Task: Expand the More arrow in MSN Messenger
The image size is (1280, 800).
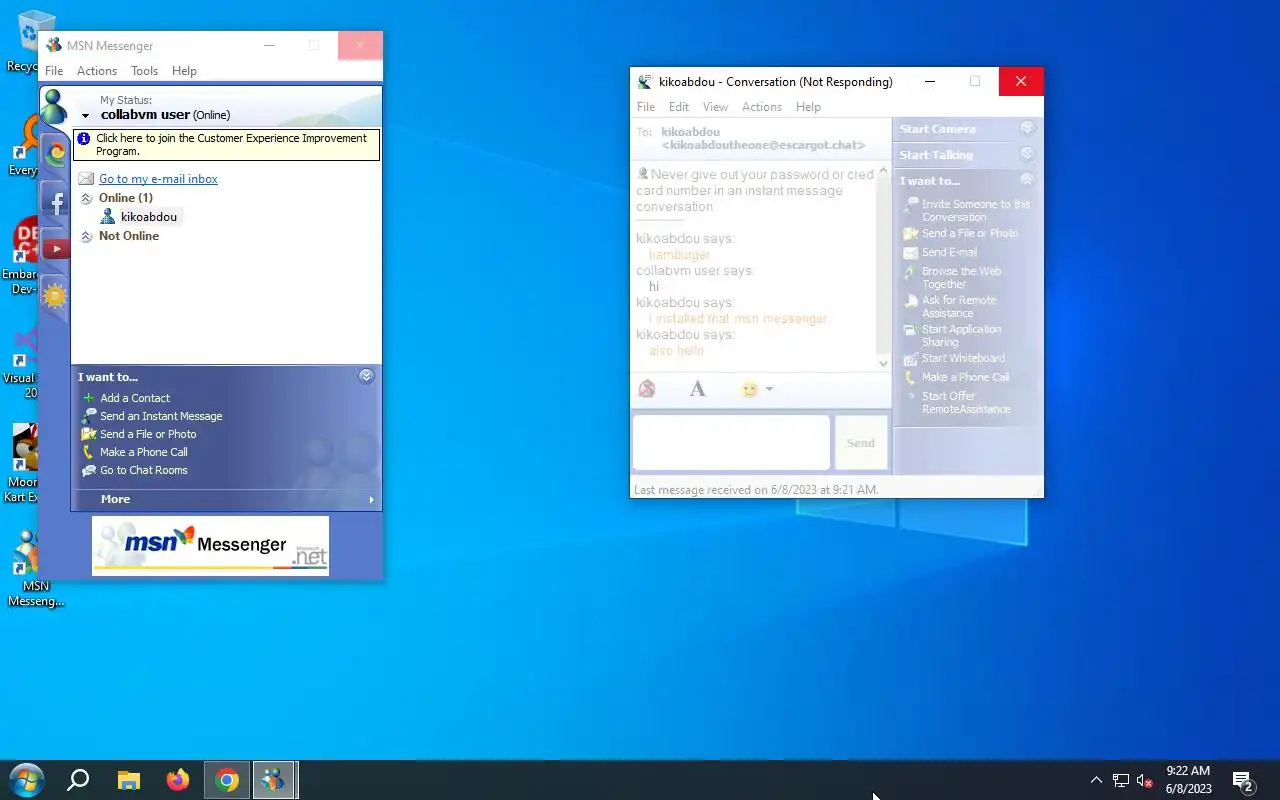Action: point(371,499)
